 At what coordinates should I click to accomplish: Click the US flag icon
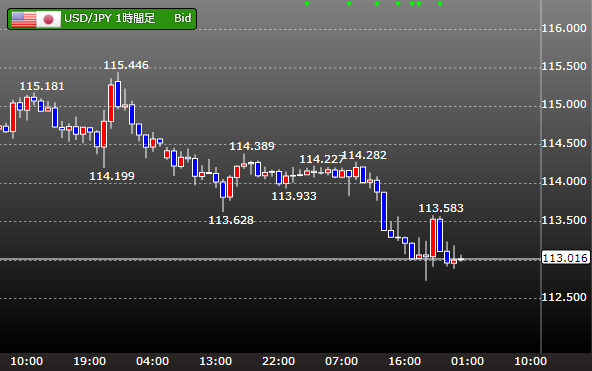coord(23,19)
